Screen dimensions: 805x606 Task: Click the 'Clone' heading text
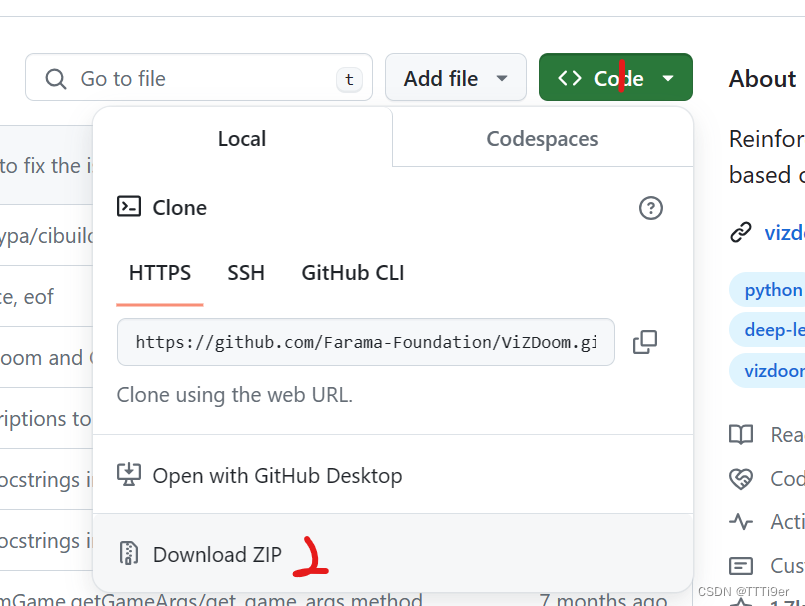[x=180, y=208]
